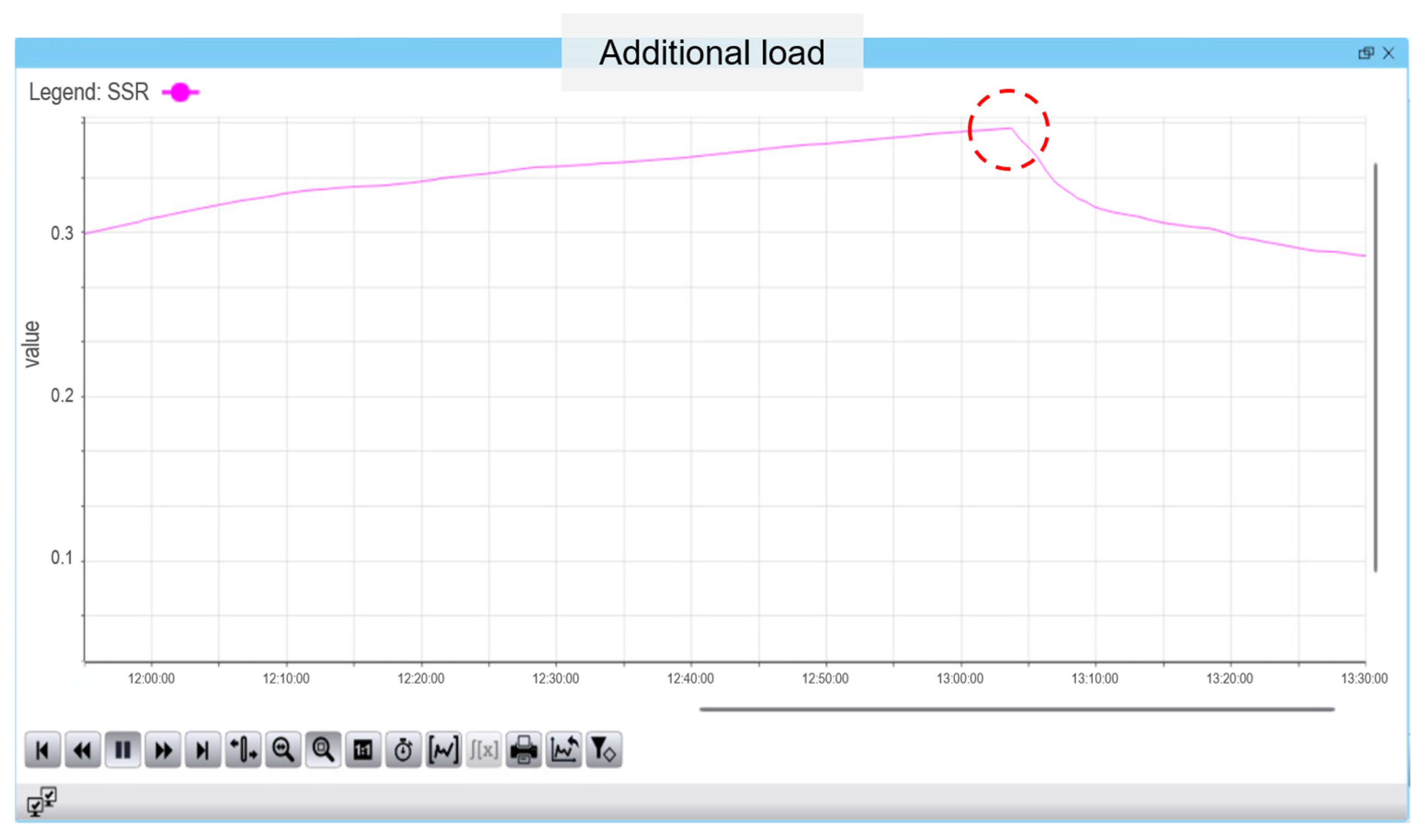Jump to last record in trend
This screenshot has height=840, width=1421.
203,750
